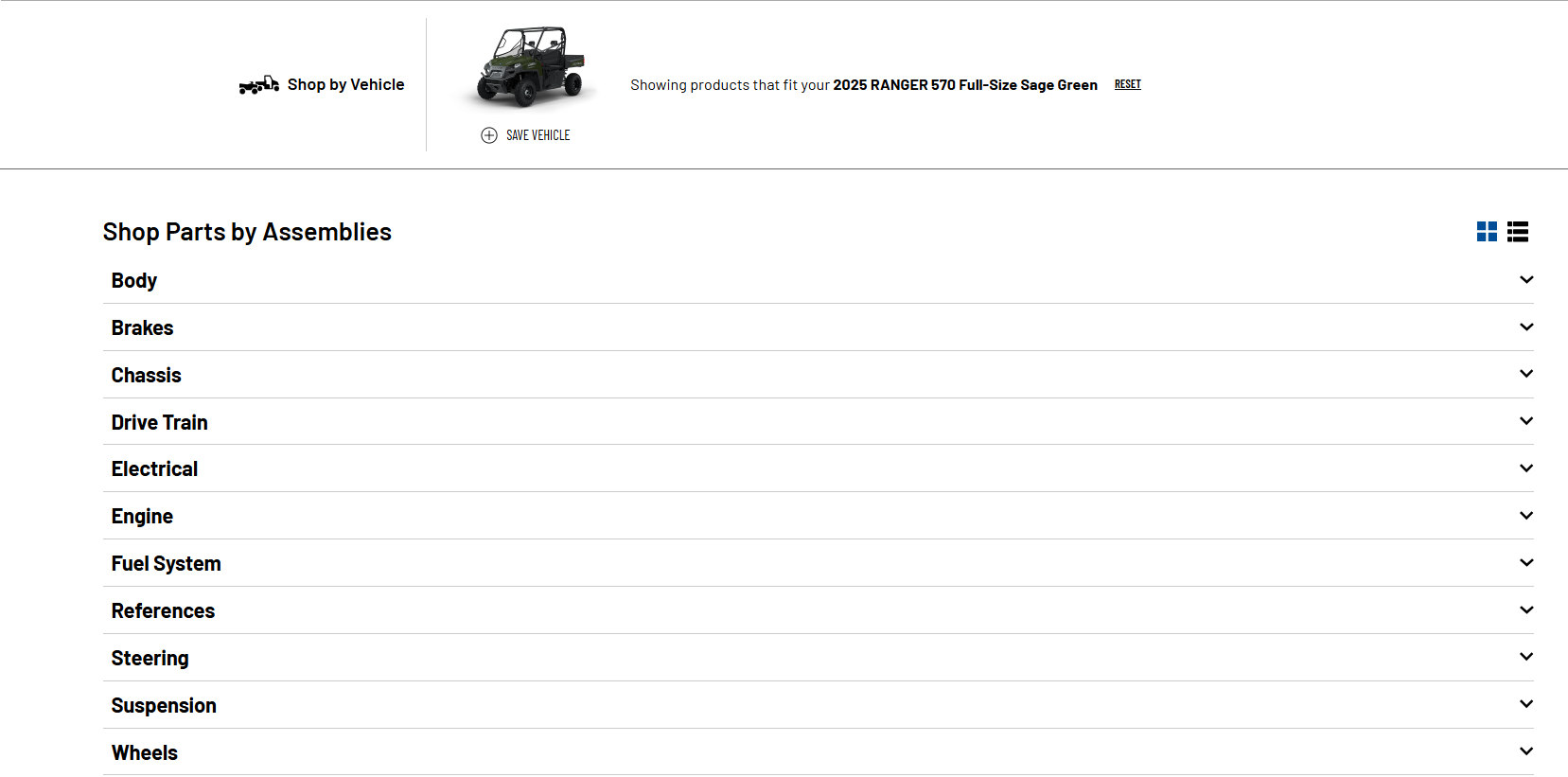Image resolution: width=1568 pixels, height=777 pixels.
Task: Expand the Chassis assembly chevron
Action: coord(1525,374)
